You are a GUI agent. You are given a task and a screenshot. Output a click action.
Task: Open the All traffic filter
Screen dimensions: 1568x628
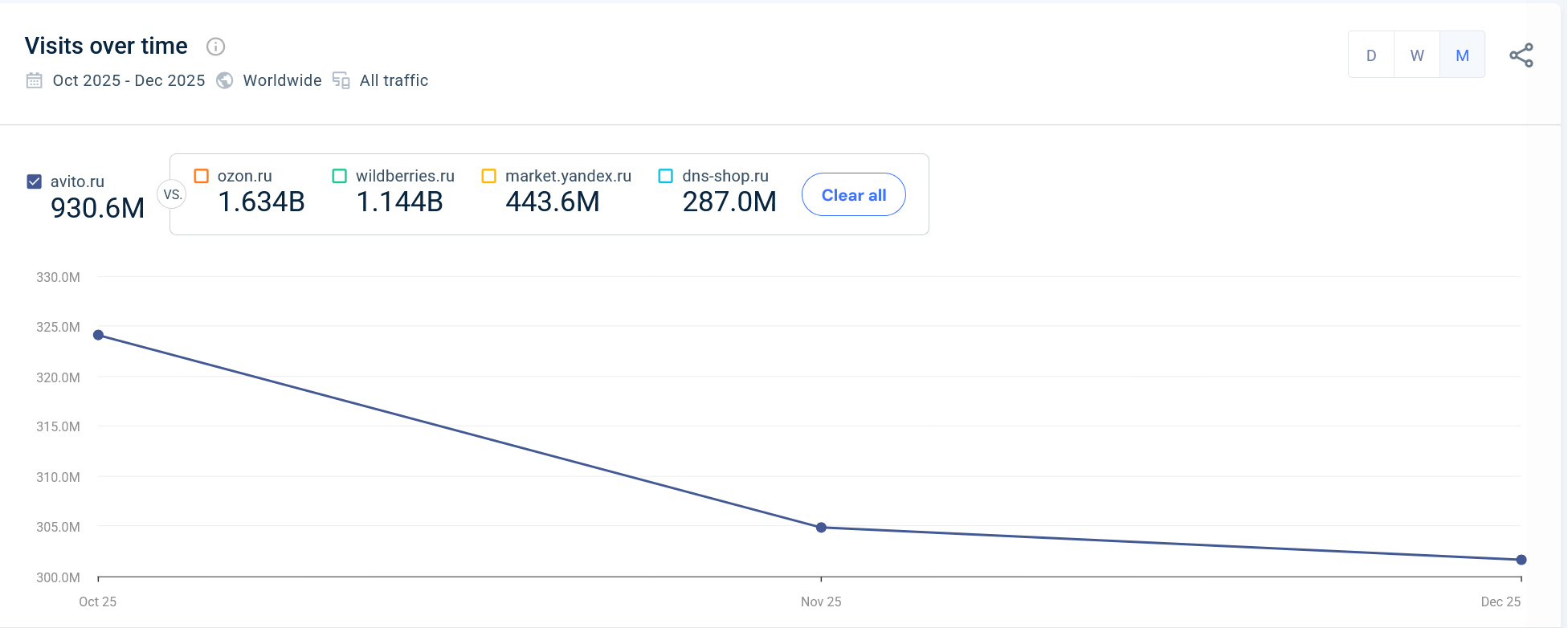pos(394,80)
